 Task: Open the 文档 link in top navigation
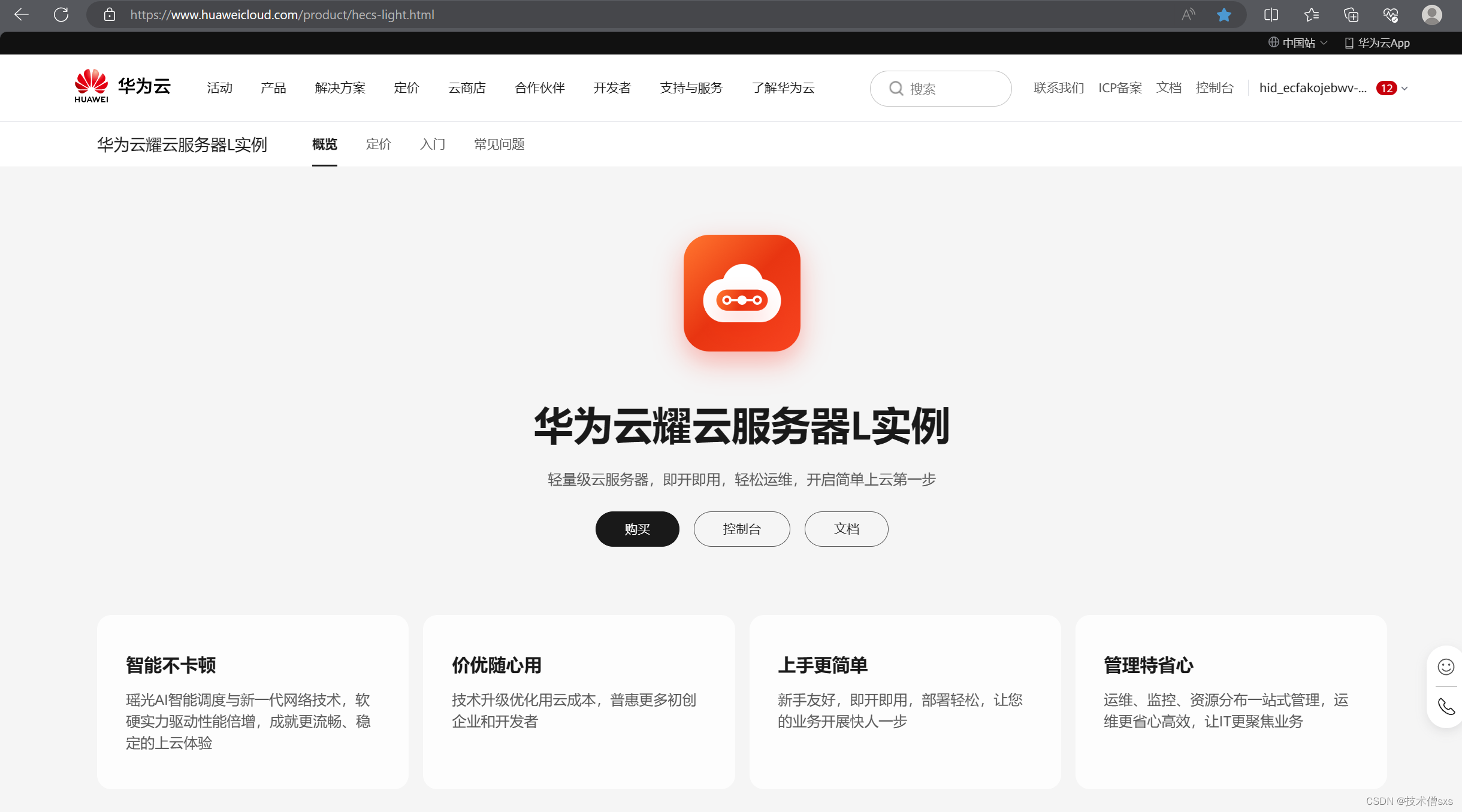(x=1168, y=88)
